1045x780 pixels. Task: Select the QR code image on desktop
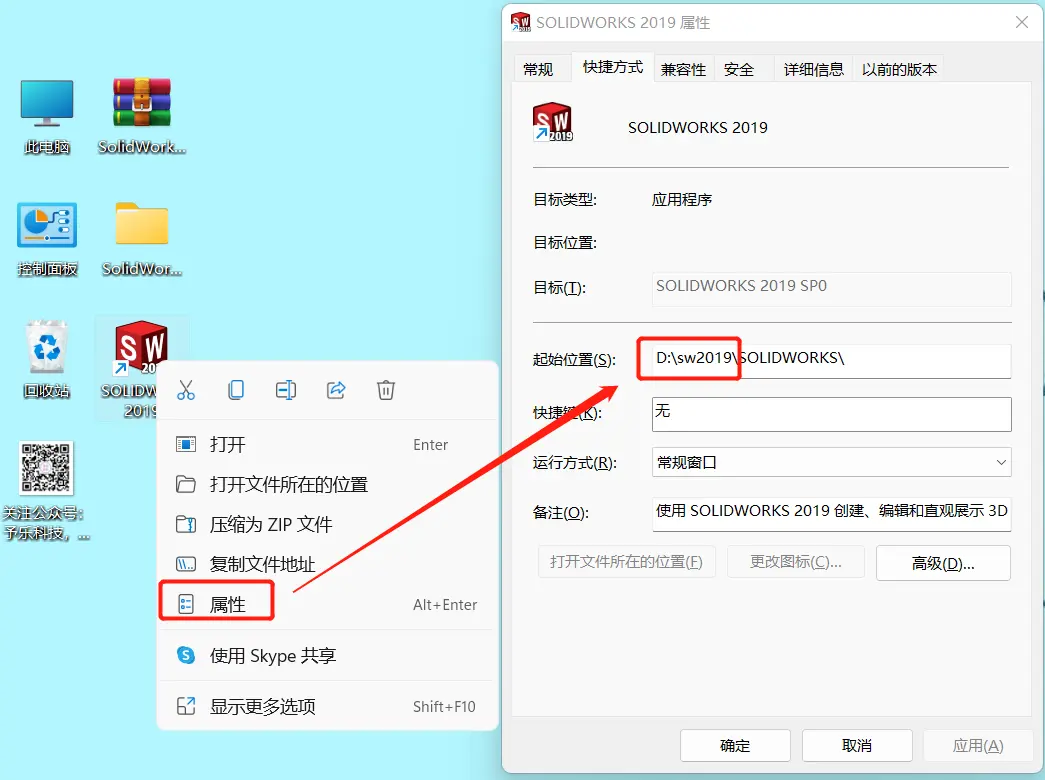point(45,467)
